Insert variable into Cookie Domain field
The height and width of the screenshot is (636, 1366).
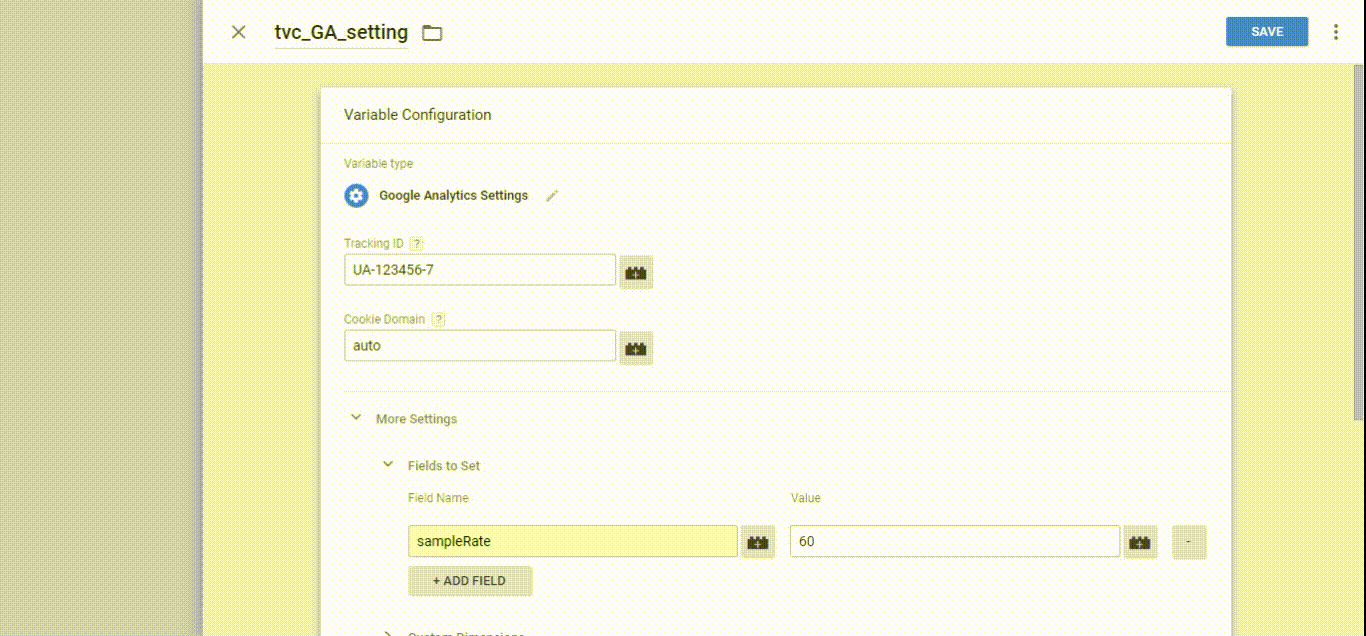click(x=636, y=348)
